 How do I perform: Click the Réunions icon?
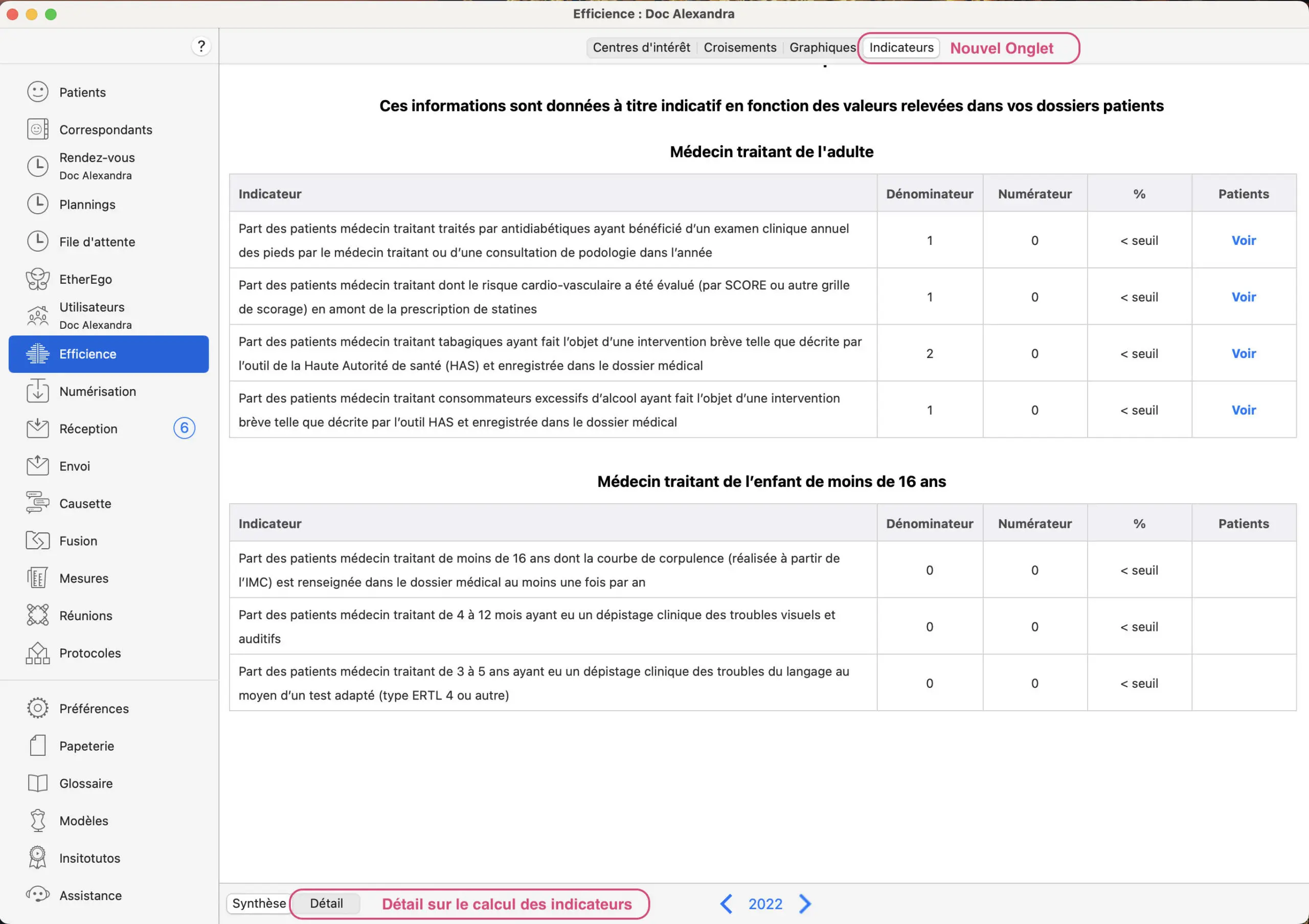(38, 615)
